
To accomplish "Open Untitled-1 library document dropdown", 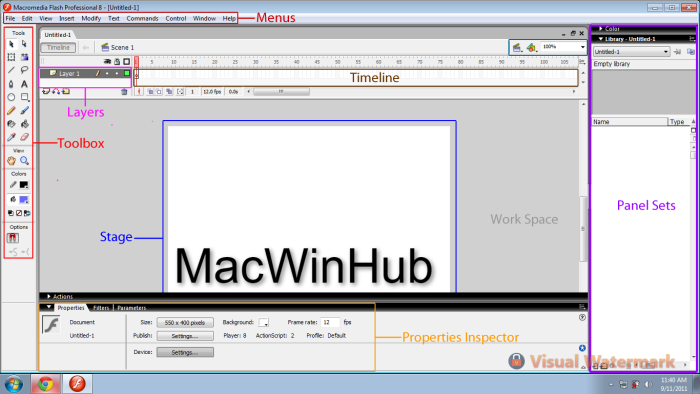I will pyautogui.click(x=631, y=52).
